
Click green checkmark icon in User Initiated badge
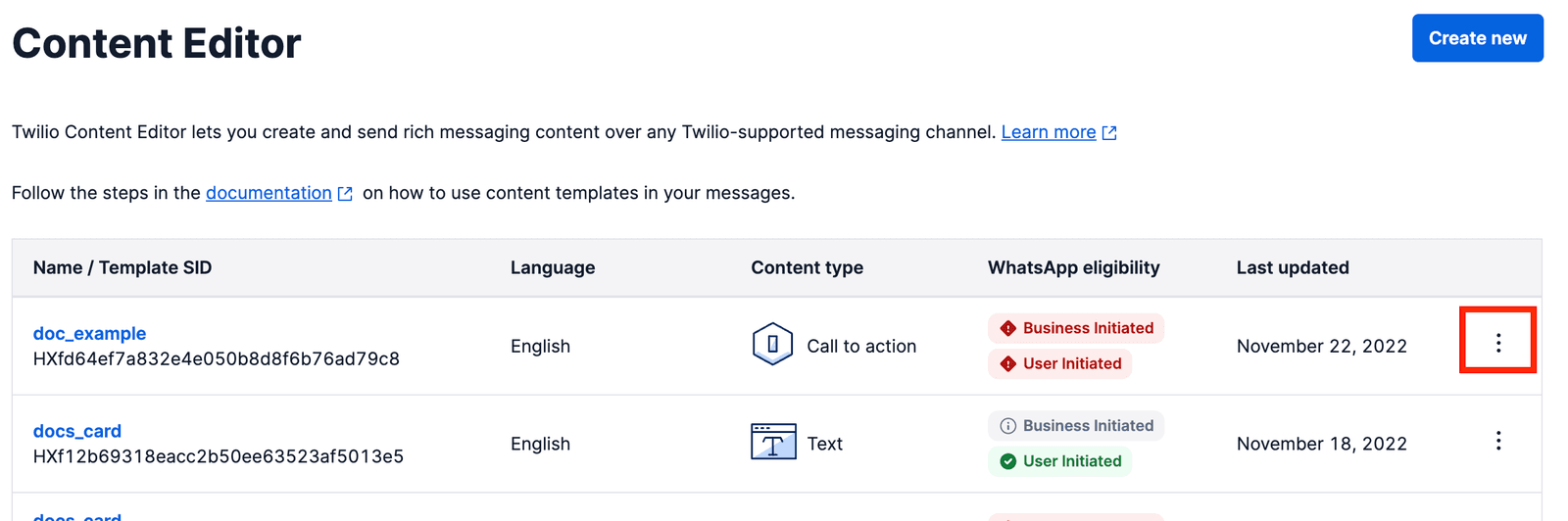(1007, 461)
